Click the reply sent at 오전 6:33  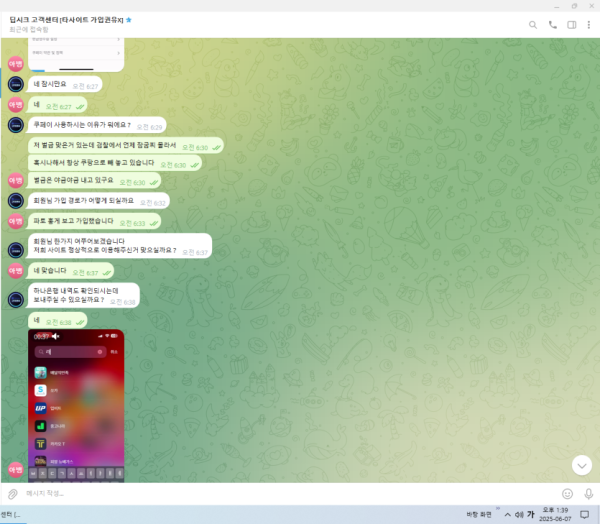coord(94,221)
